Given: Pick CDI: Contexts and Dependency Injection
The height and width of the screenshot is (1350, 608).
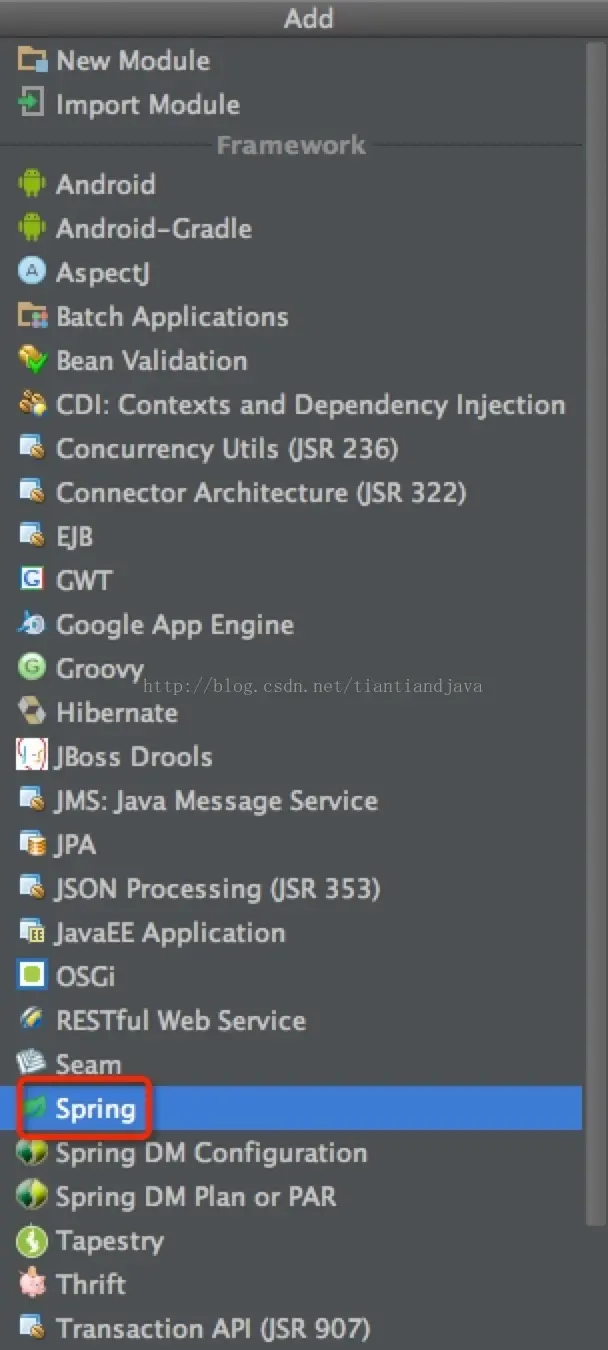Looking at the screenshot, I should coord(291,404).
